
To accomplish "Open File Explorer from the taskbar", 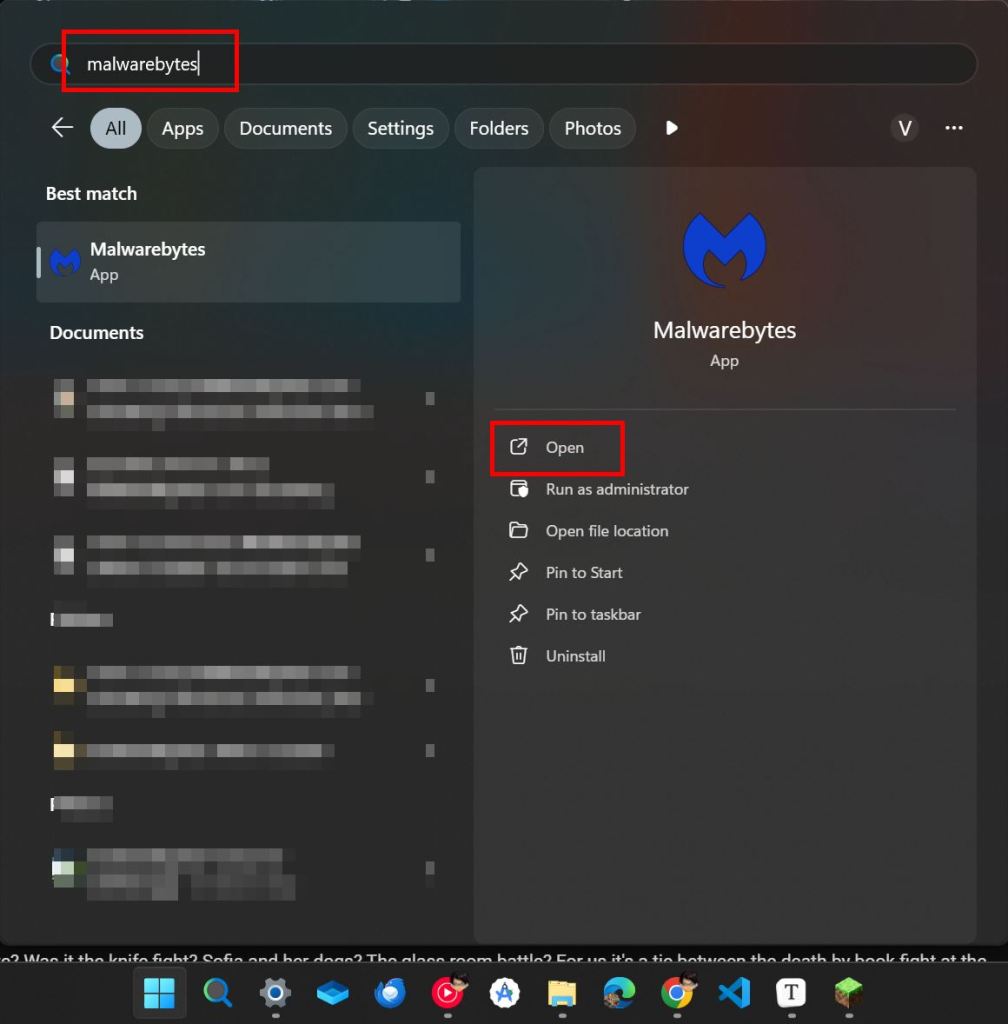I will point(562,993).
